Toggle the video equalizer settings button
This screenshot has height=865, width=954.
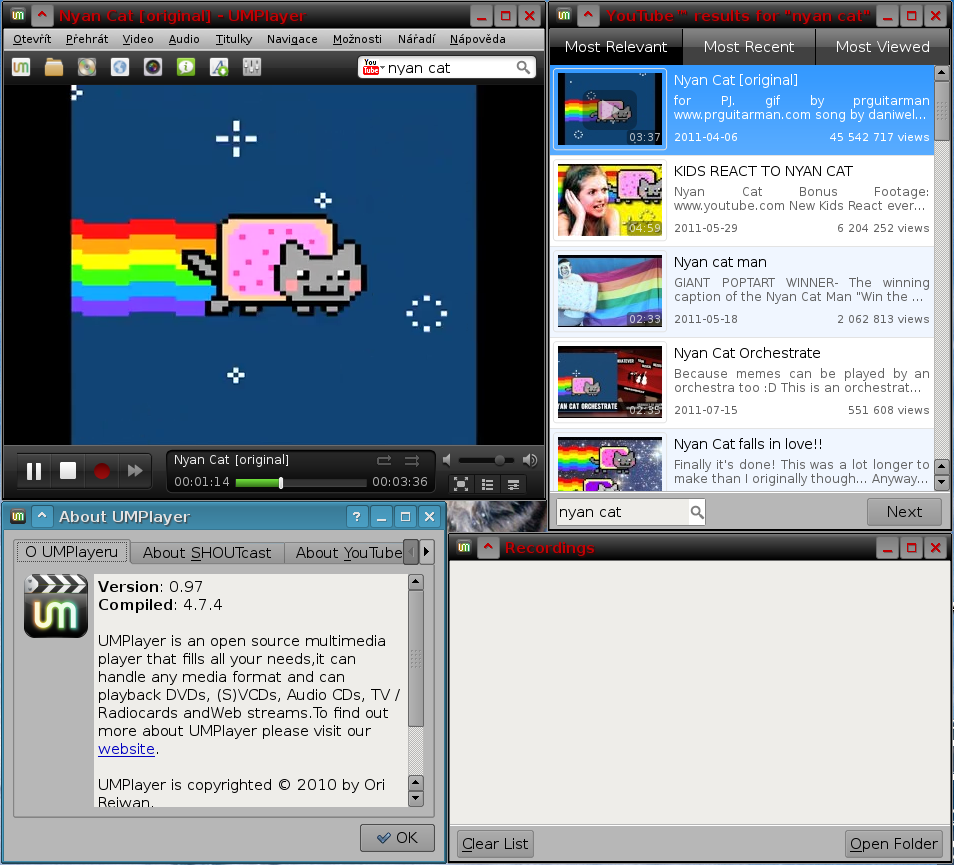(514, 484)
